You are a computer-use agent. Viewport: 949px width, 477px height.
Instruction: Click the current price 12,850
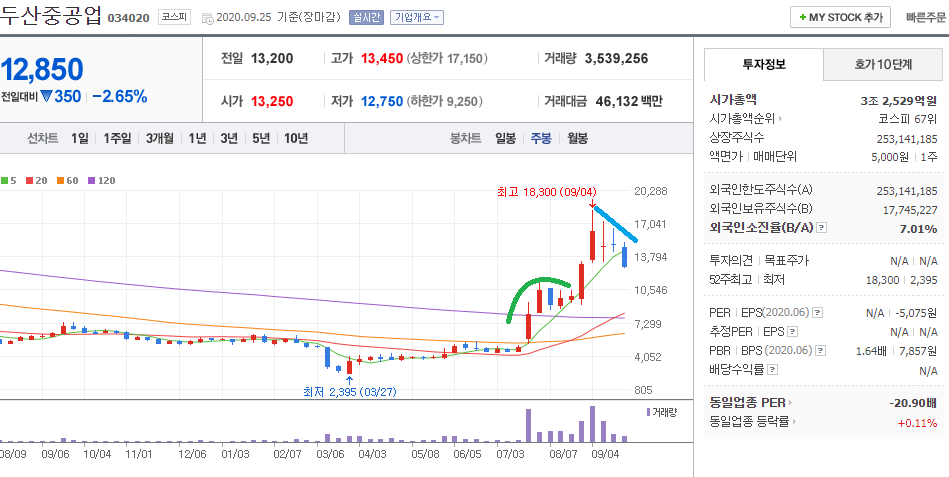click(x=42, y=70)
